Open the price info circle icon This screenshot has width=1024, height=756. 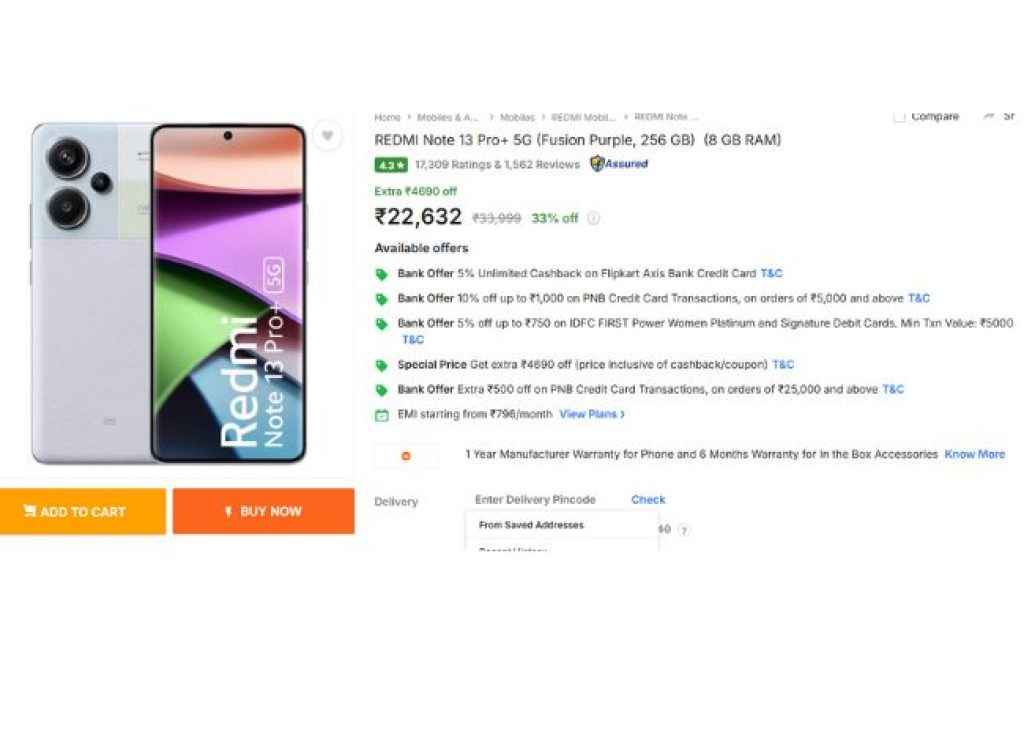(594, 218)
